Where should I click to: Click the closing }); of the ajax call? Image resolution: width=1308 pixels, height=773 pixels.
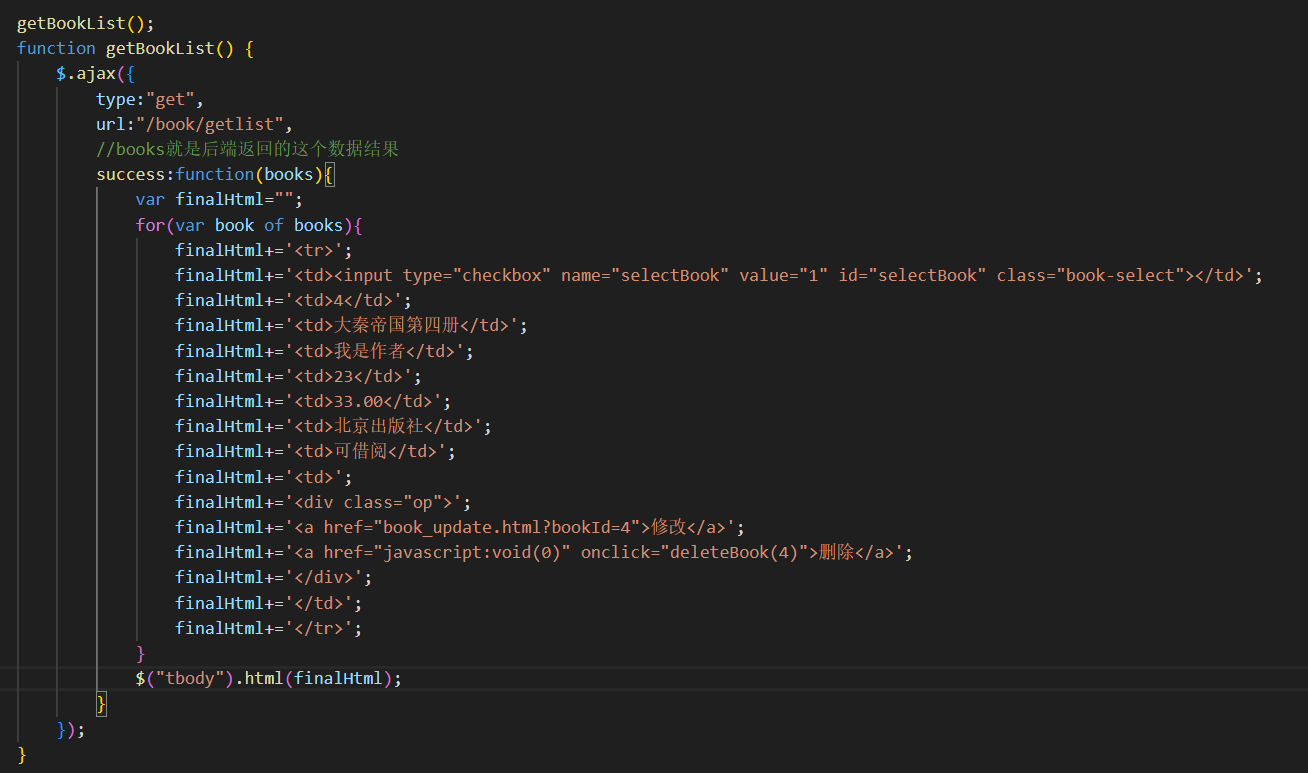pyautogui.click(x=71, y=729)
